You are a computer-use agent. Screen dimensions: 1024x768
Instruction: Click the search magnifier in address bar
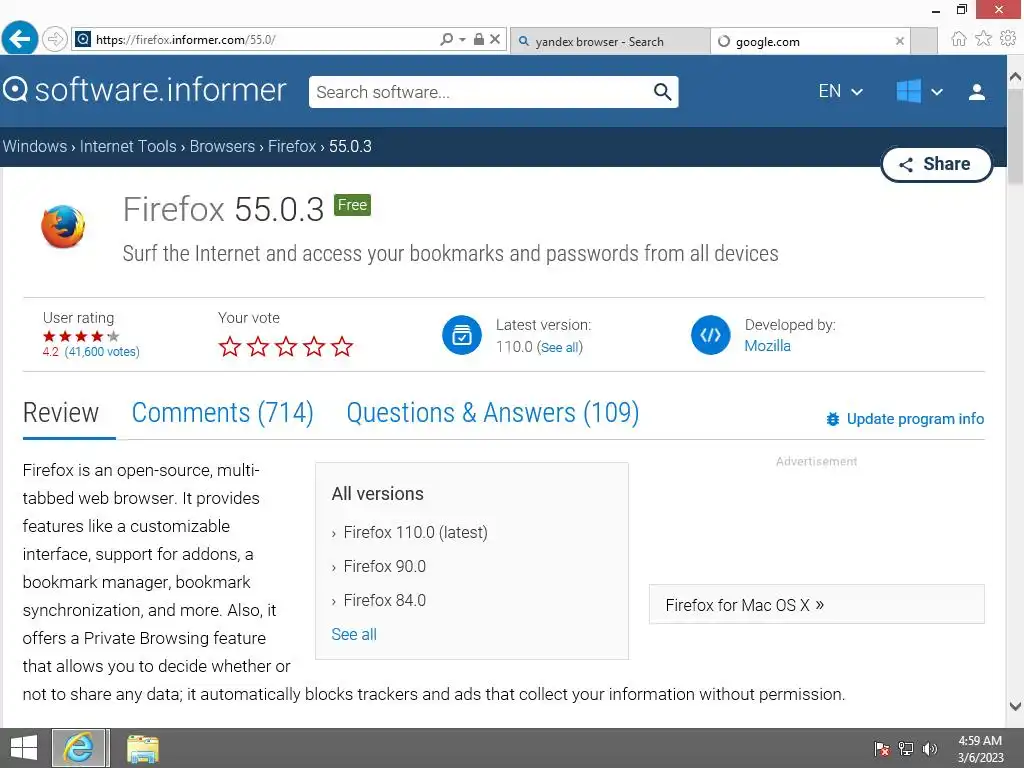click(447, 39)
